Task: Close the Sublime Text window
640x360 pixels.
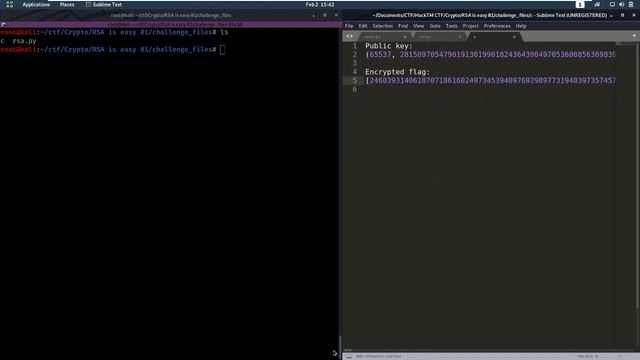Action: [634, 15]
